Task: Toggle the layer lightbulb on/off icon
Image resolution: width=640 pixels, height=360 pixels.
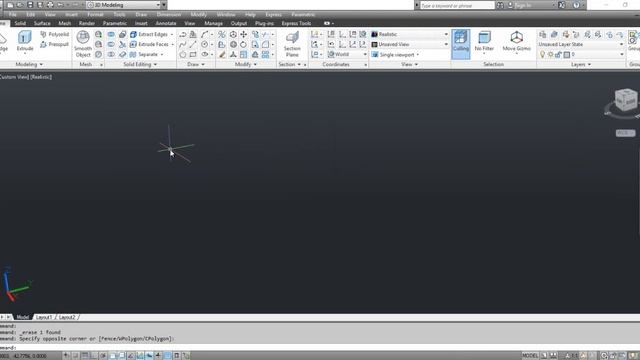Action: coord(542,54)
